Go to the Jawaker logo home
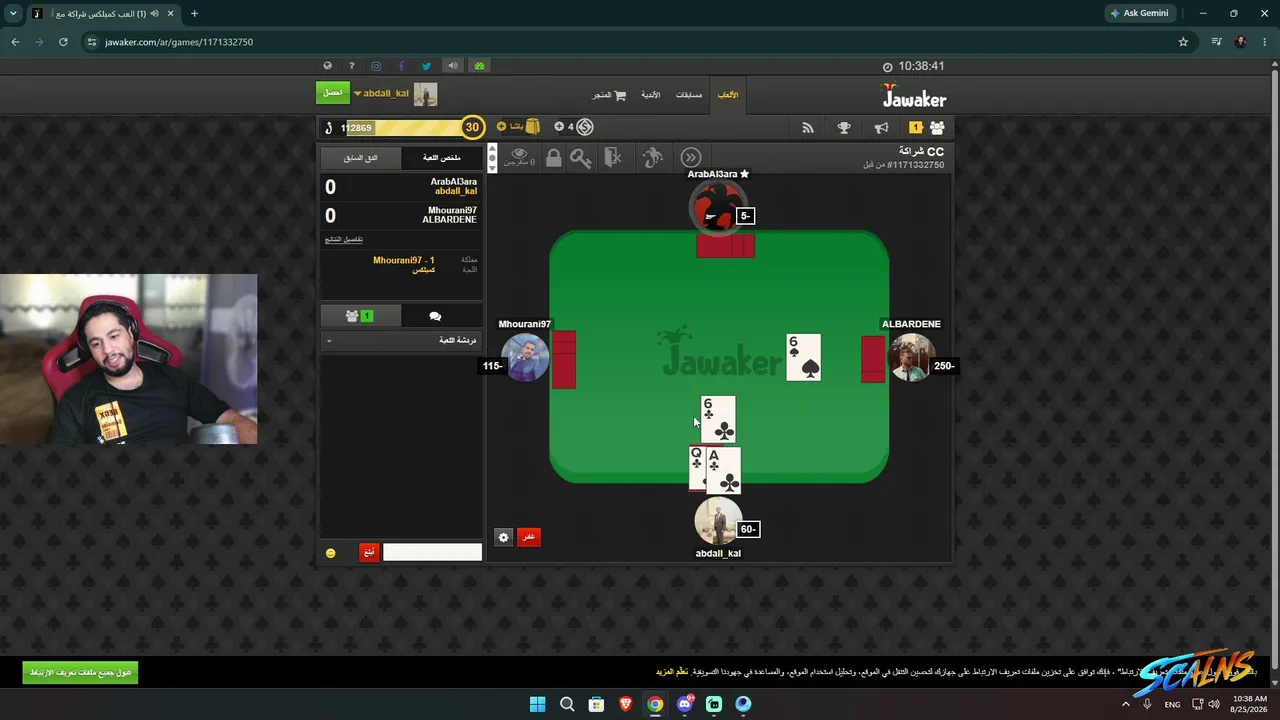 click(914, 96)
